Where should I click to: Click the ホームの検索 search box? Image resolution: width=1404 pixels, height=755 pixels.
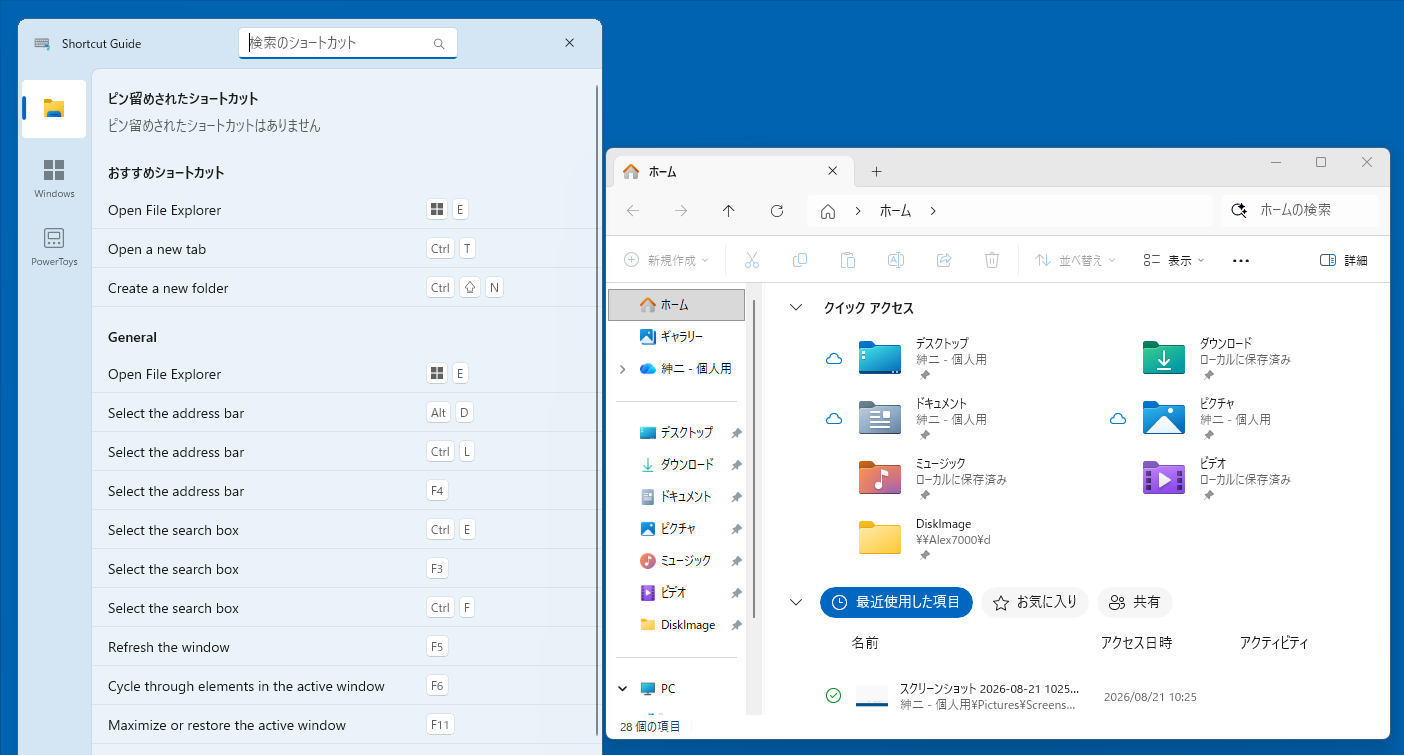tap(1300, 211)
